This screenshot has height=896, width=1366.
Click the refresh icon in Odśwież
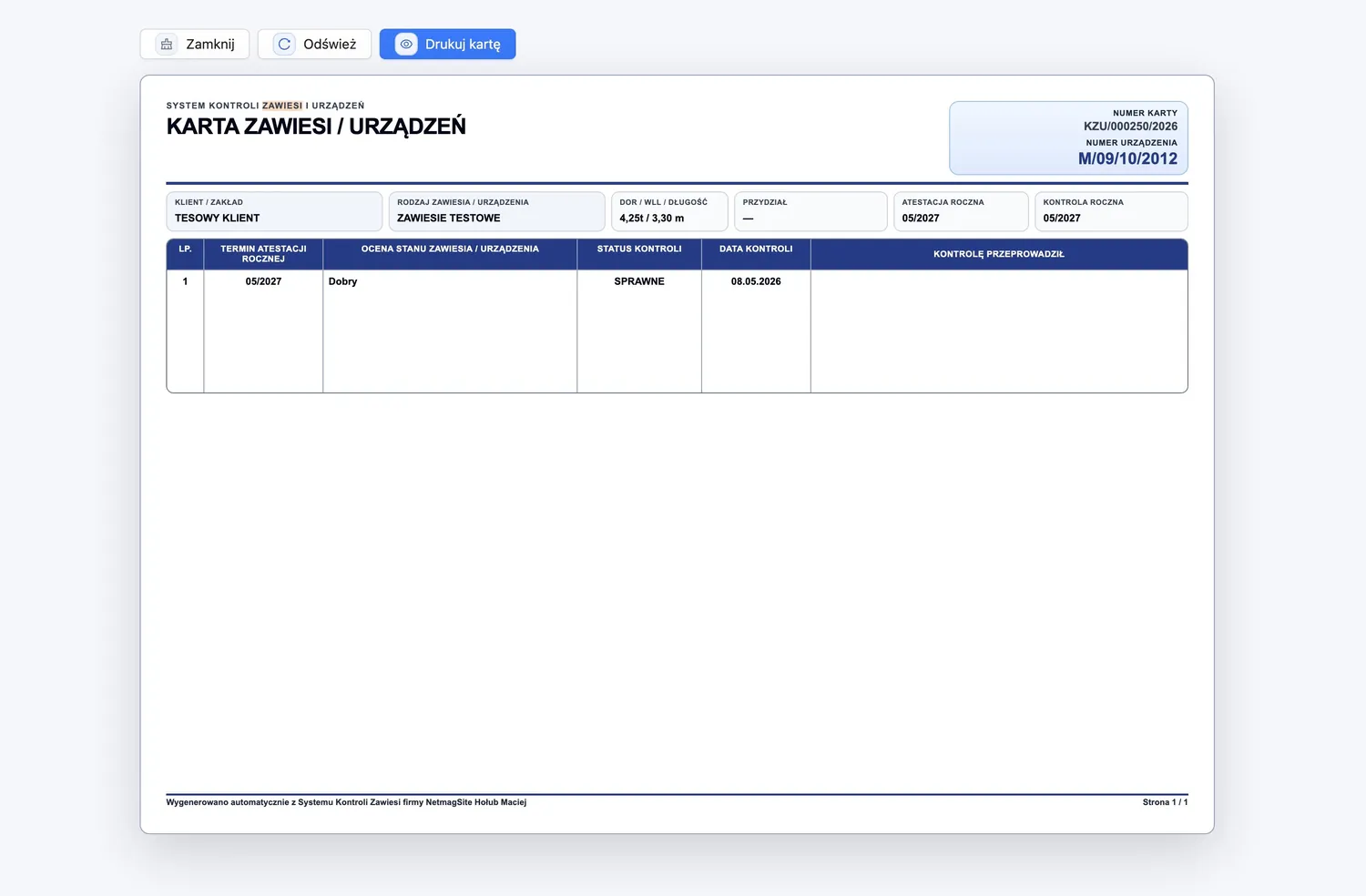point(284,44)
